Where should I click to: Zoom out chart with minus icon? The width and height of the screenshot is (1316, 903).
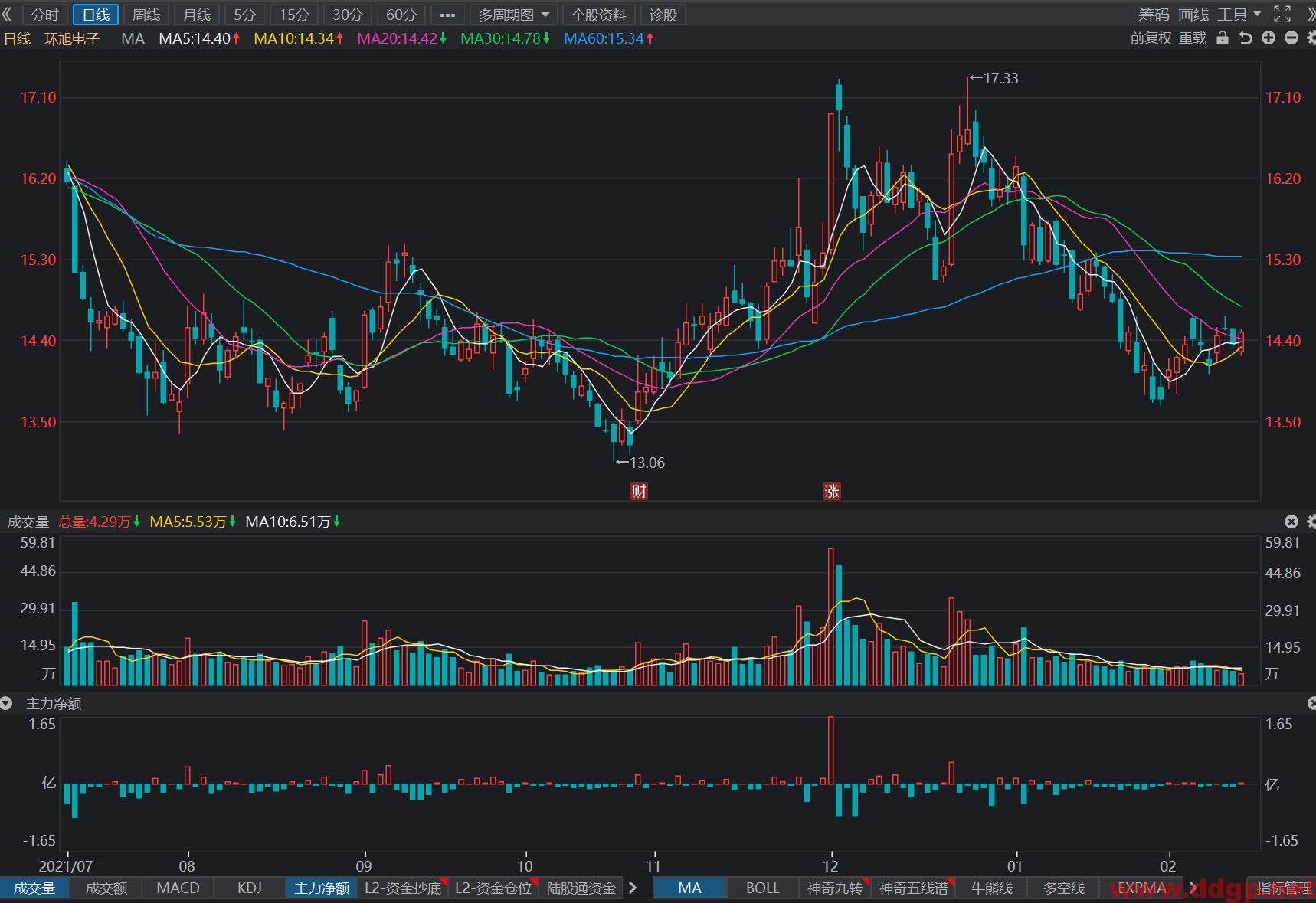pyautogui.click(x=1291, y=38)
